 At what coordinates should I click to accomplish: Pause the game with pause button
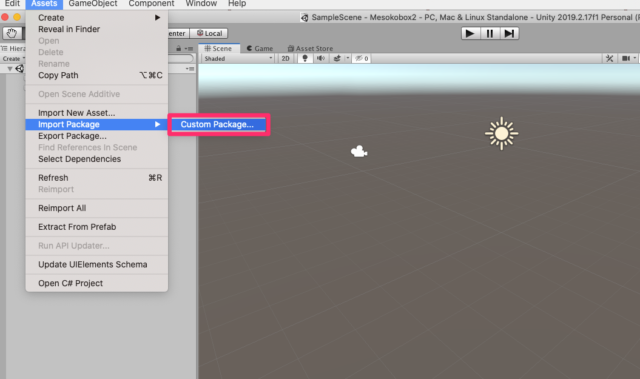pyautogui.click(x=490, y=33)
